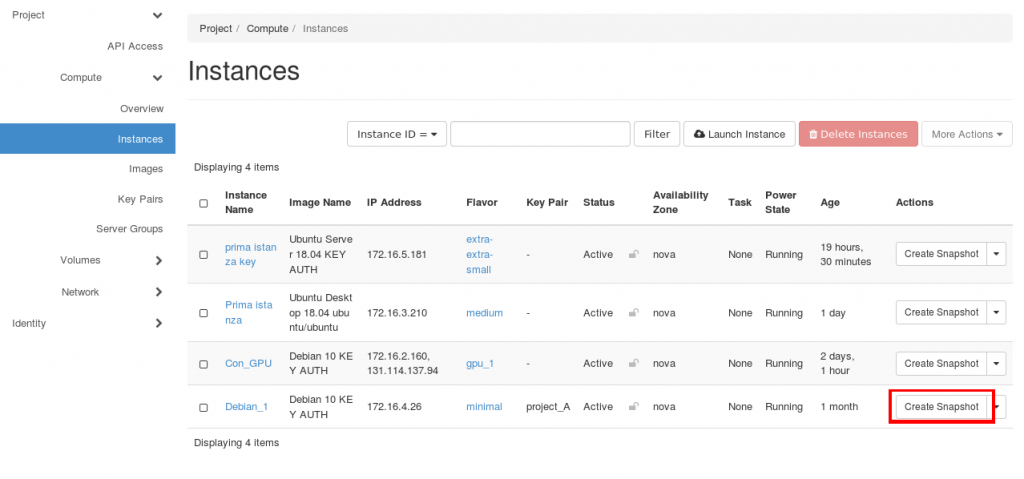Click lock icon in Prima istanza row
The width and height of the screenshot is (1024, 479).
pyautogui.click(x=633, y=313)
